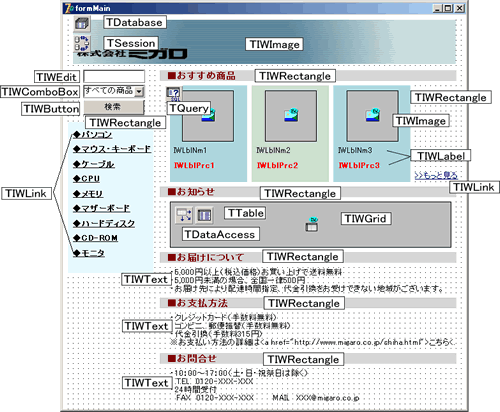Select the TDatabase component icon
Image resolution: width=500 pixels, height=412 pixels.
coord(82,24)
